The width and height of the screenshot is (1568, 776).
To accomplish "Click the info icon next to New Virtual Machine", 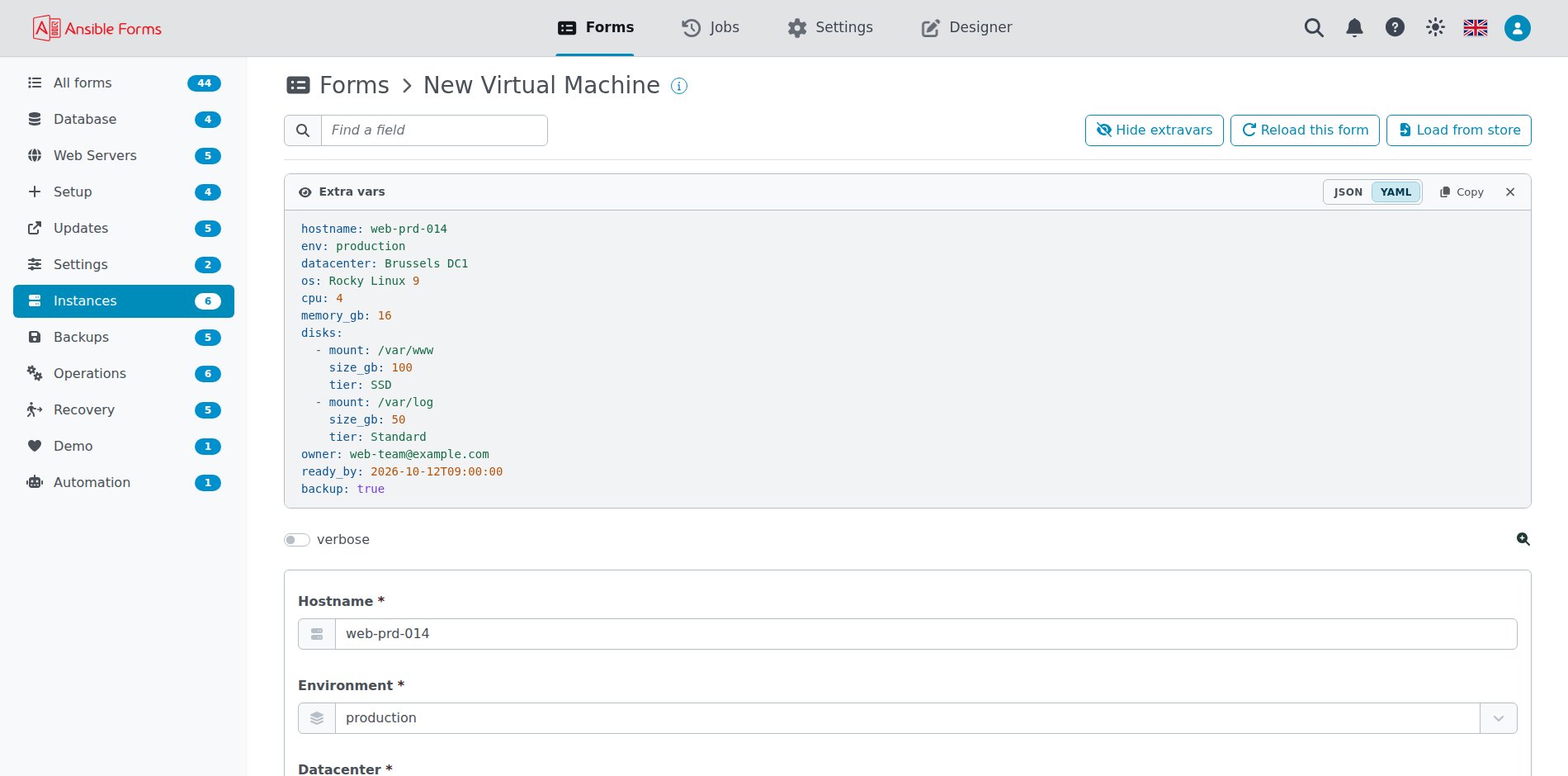I will [679, 86].
